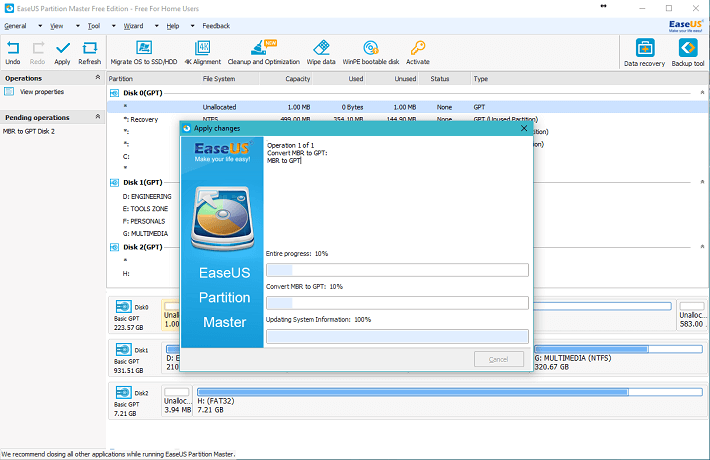Open the Wipe data tool

click(321, 53)
